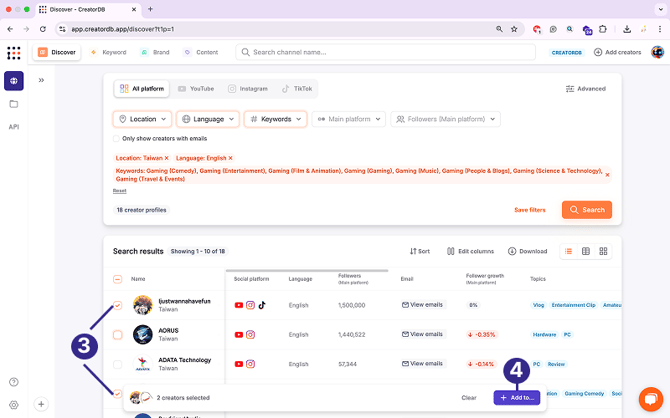Click the Instagram icon for AORUS
Screen dimensions: 670x418
pos(250,335)
